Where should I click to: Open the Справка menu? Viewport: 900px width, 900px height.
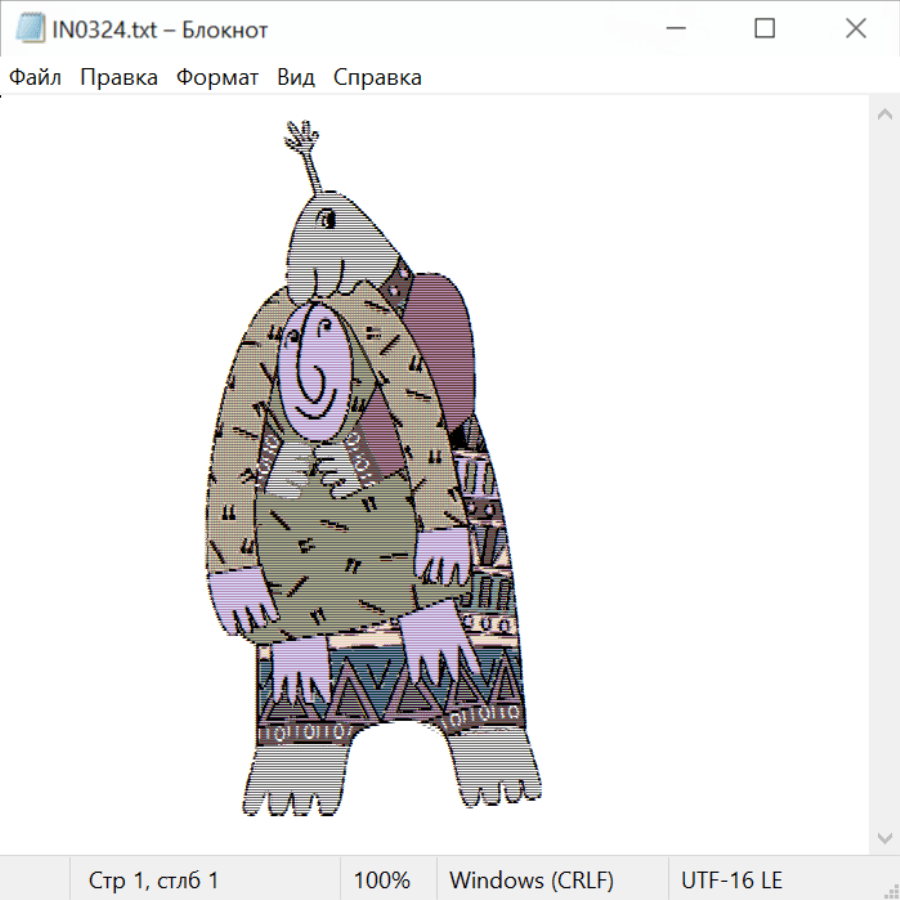pos(377,78)
